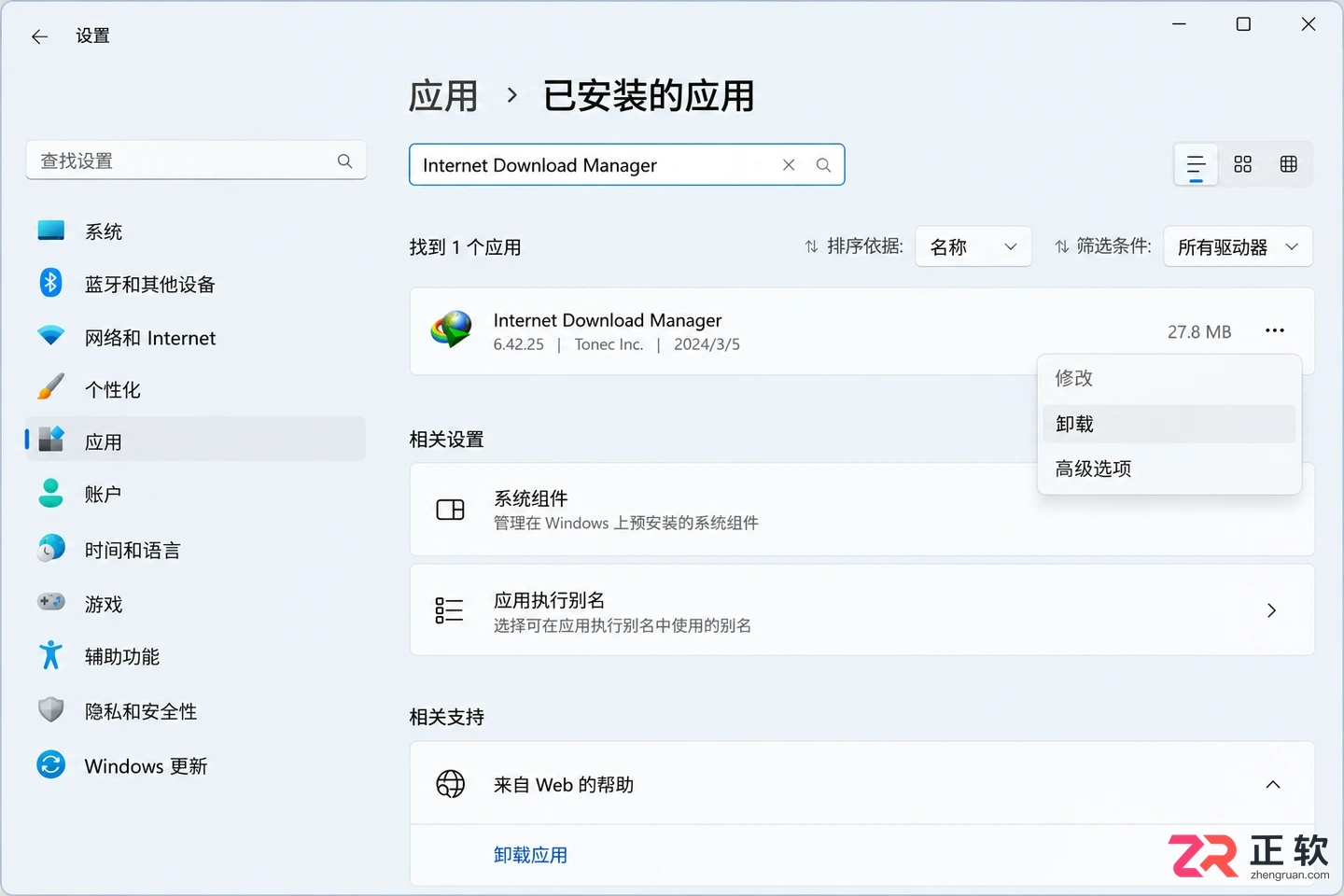1344x896 pixels.
Task: Collapse the 来自 Web 的帮助 section
Action: point(1272,784)
